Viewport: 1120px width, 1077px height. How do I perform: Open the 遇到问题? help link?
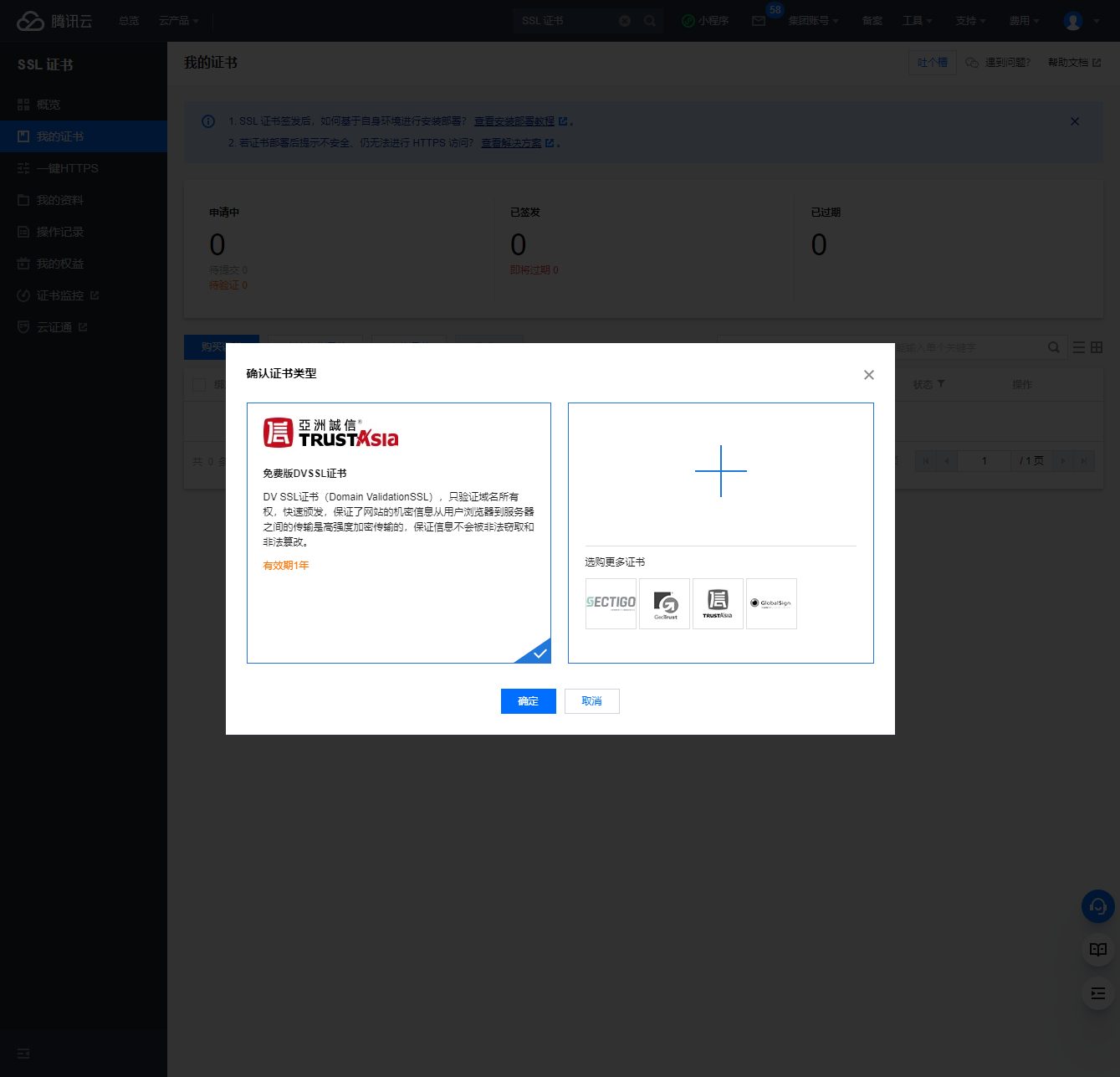[998, 63]
